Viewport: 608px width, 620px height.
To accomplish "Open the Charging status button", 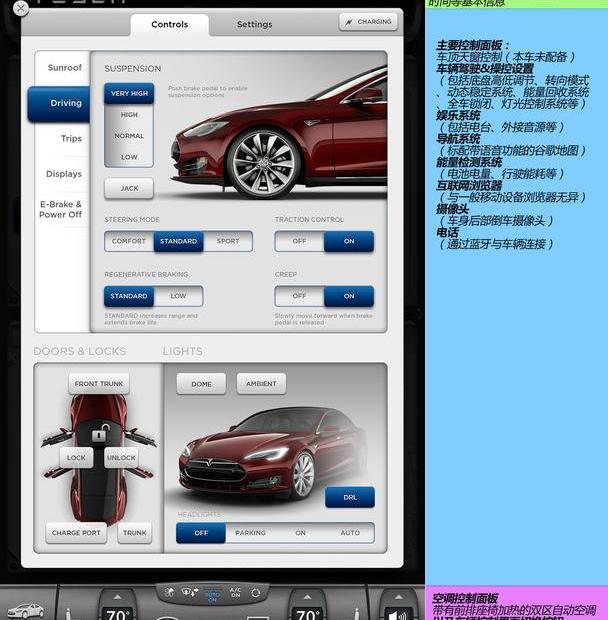I will (368, 22).
